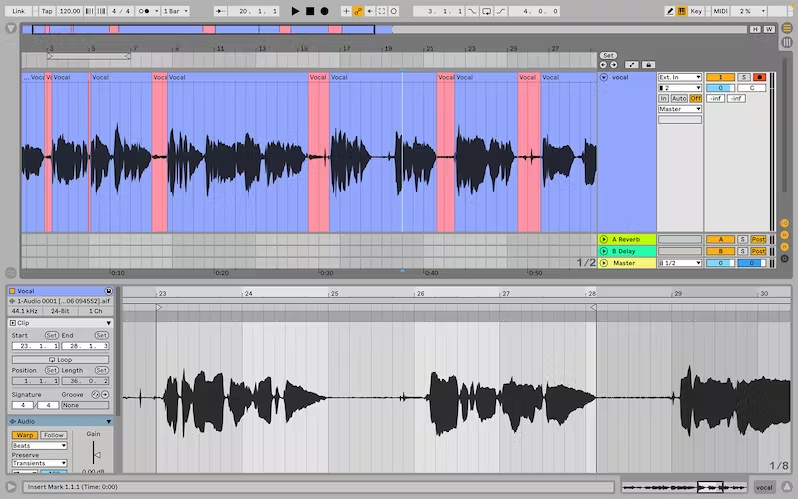Enable Key Map Mode

tap(696, 11)
